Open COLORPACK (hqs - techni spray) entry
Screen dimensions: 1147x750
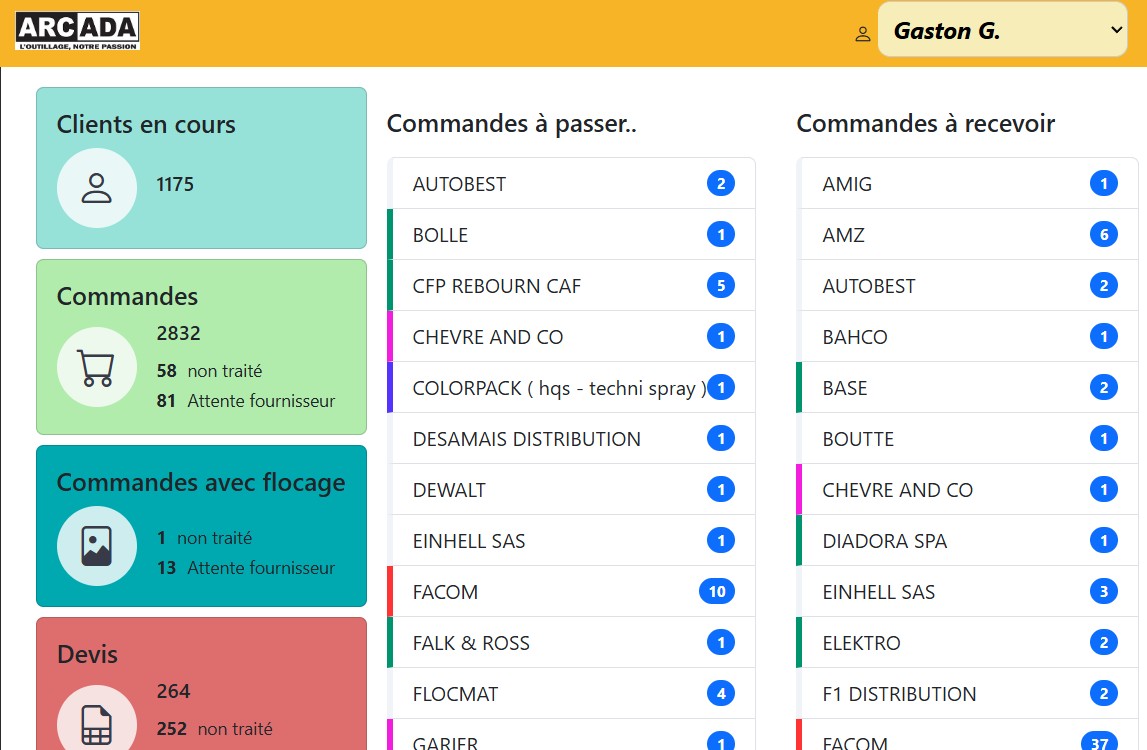coord(558,388)
